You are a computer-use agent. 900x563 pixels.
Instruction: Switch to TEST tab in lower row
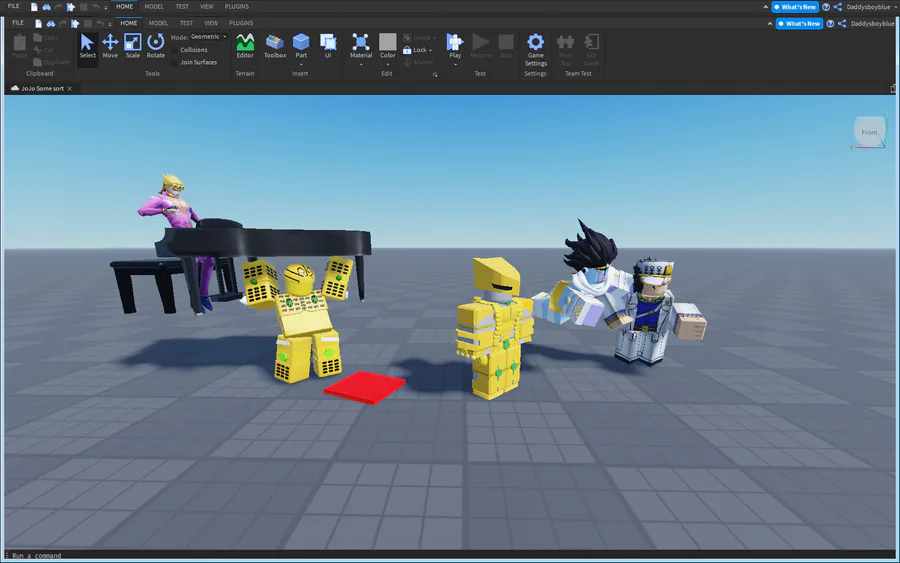(187, 24)
